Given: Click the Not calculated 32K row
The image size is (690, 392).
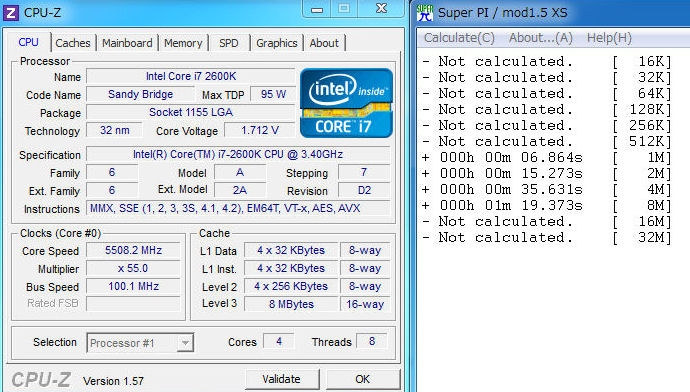Looking at the screenshot, I should pyautogui.click(x=547, y=77).
